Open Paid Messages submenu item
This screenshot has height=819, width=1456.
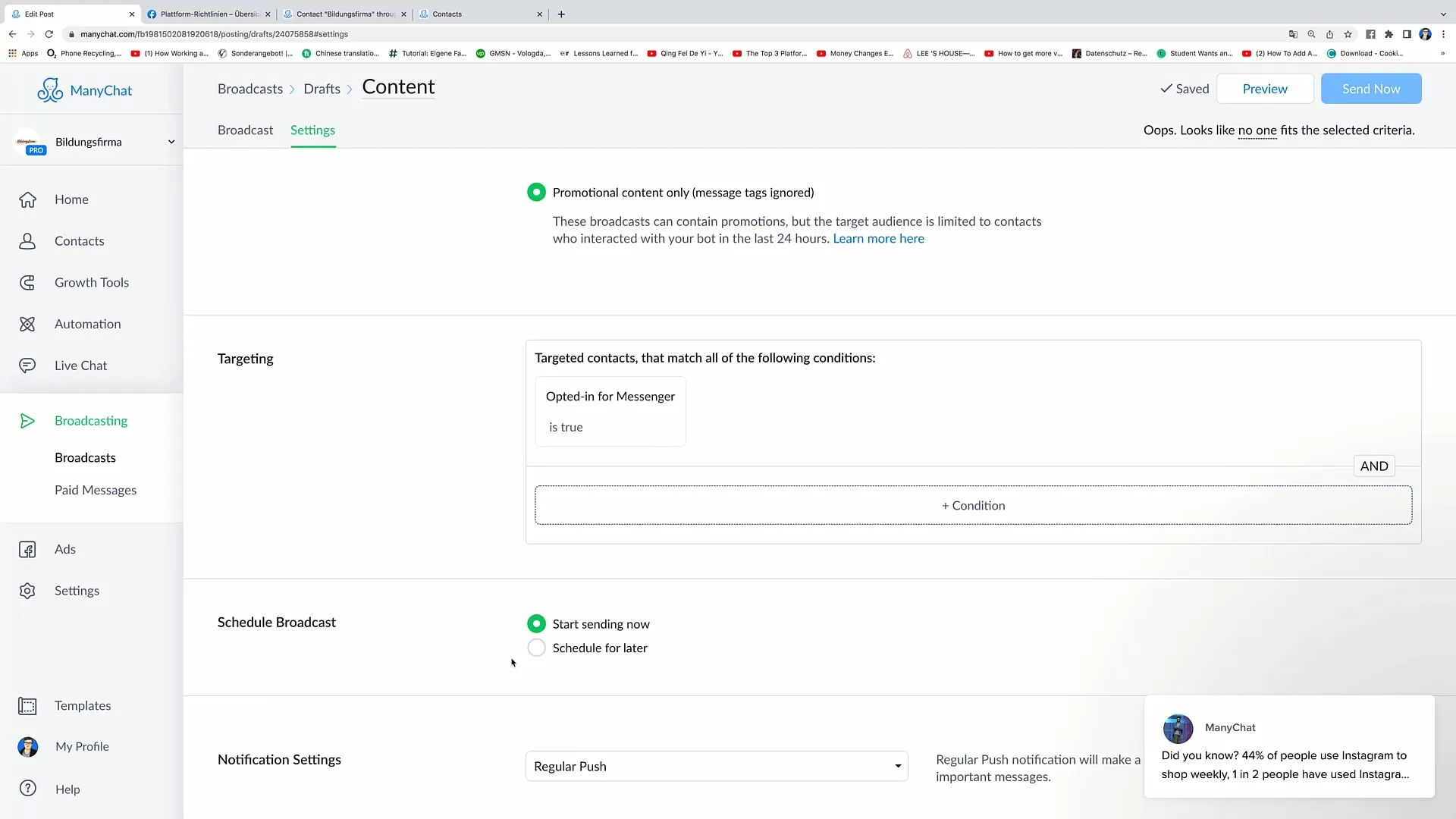point(95,489)
